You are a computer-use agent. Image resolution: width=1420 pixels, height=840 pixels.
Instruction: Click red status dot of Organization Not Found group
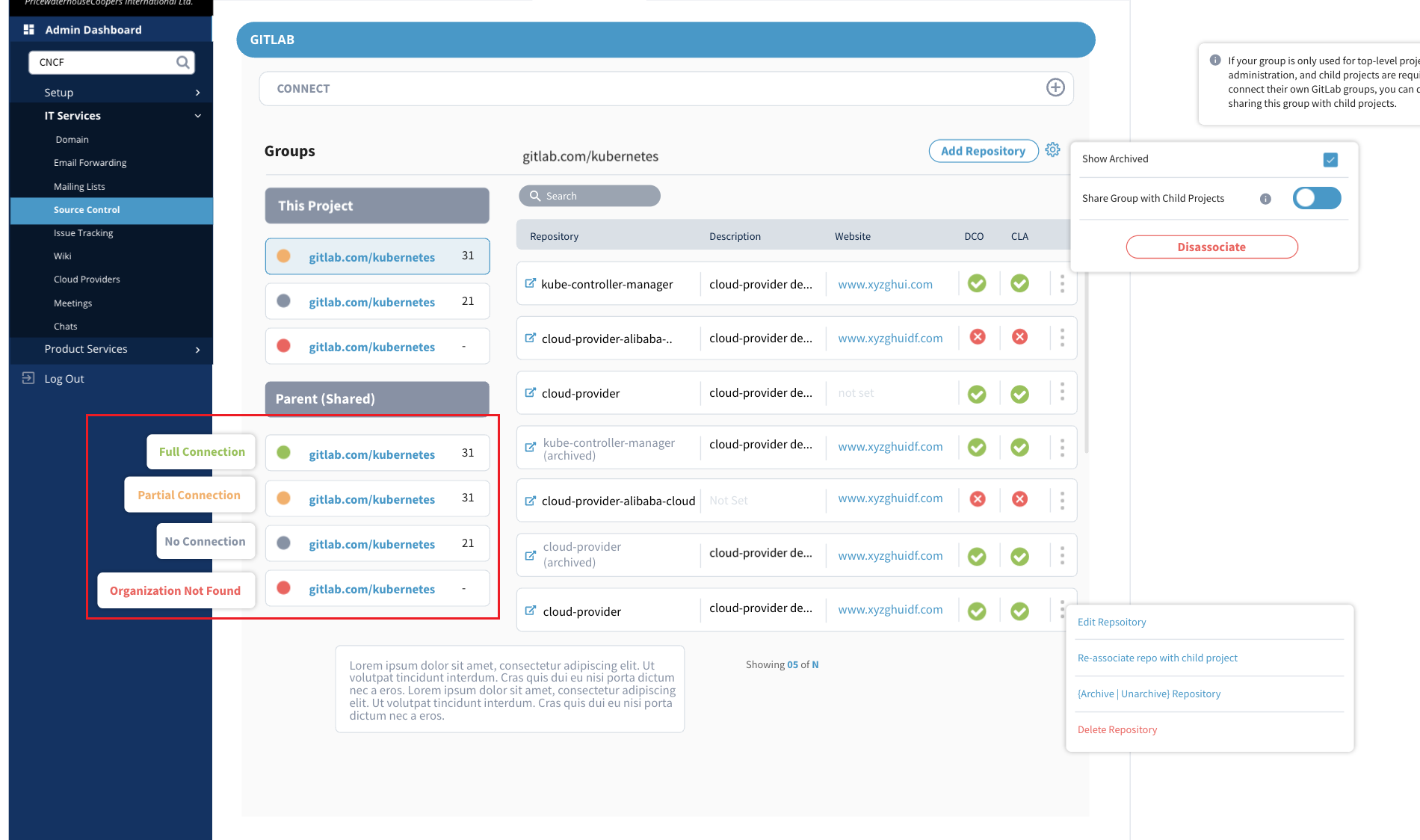point(283,587)
